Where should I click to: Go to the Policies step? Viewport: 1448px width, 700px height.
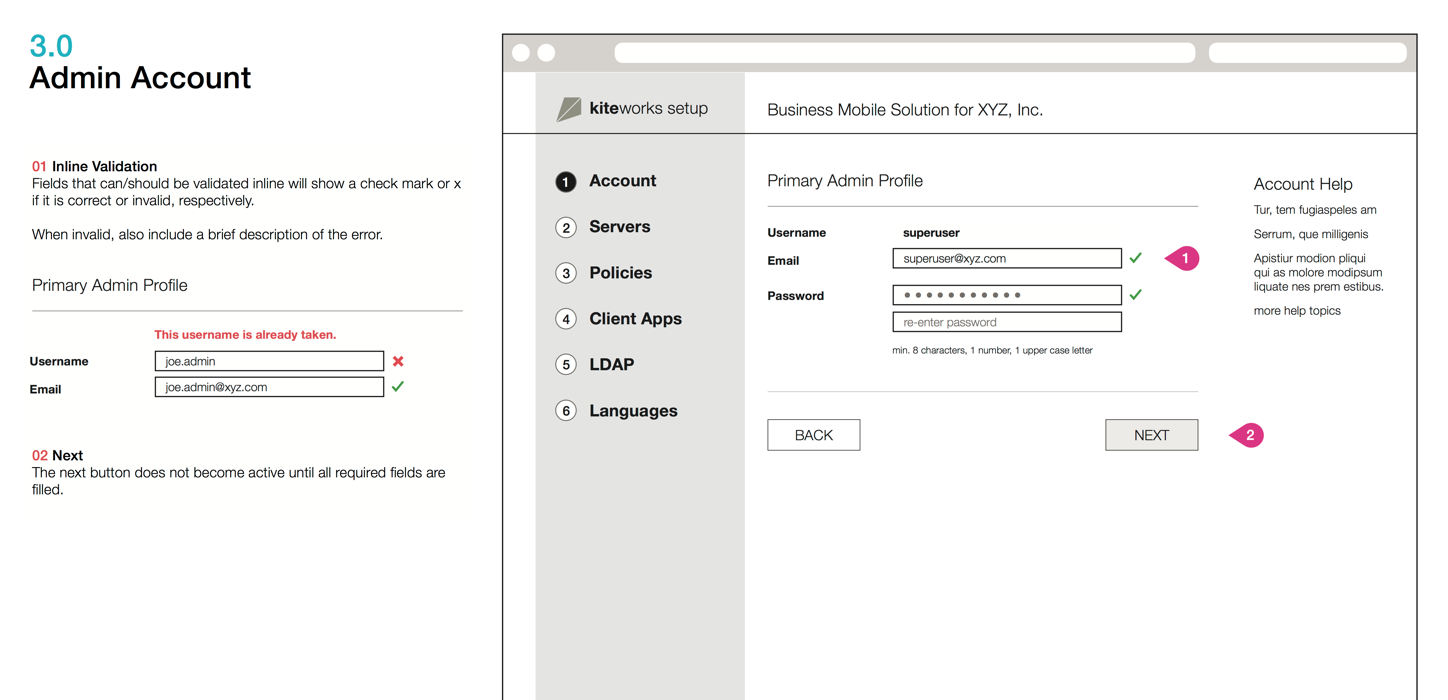[620, 273]
